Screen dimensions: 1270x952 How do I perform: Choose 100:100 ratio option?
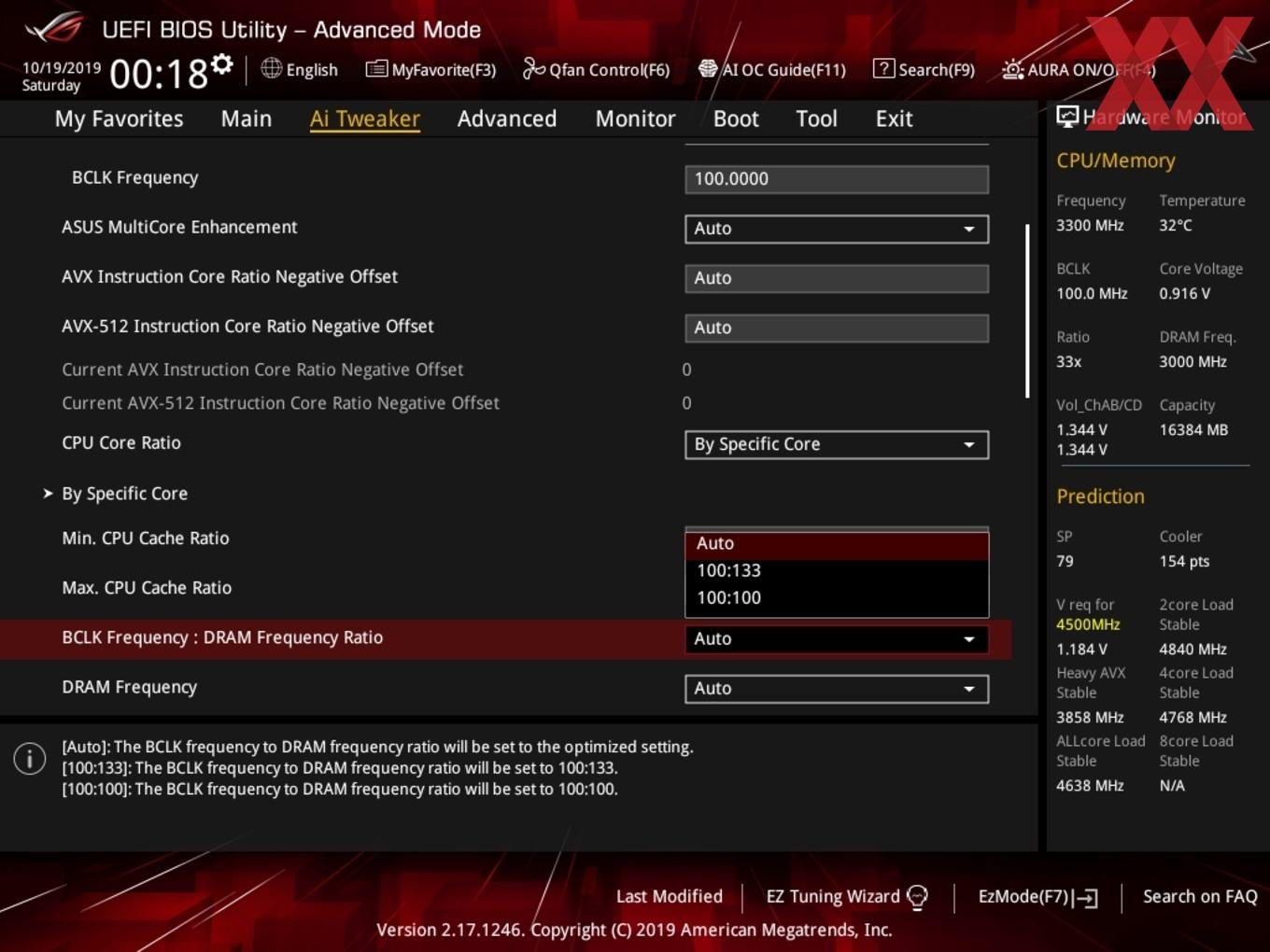pos(837,598)
